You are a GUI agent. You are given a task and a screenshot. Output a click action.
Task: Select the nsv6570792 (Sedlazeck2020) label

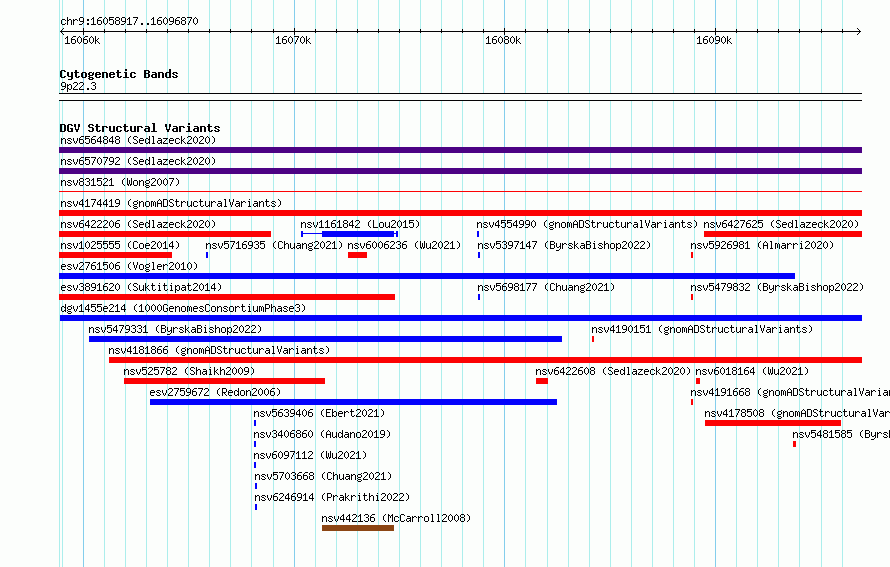(138, 161)
